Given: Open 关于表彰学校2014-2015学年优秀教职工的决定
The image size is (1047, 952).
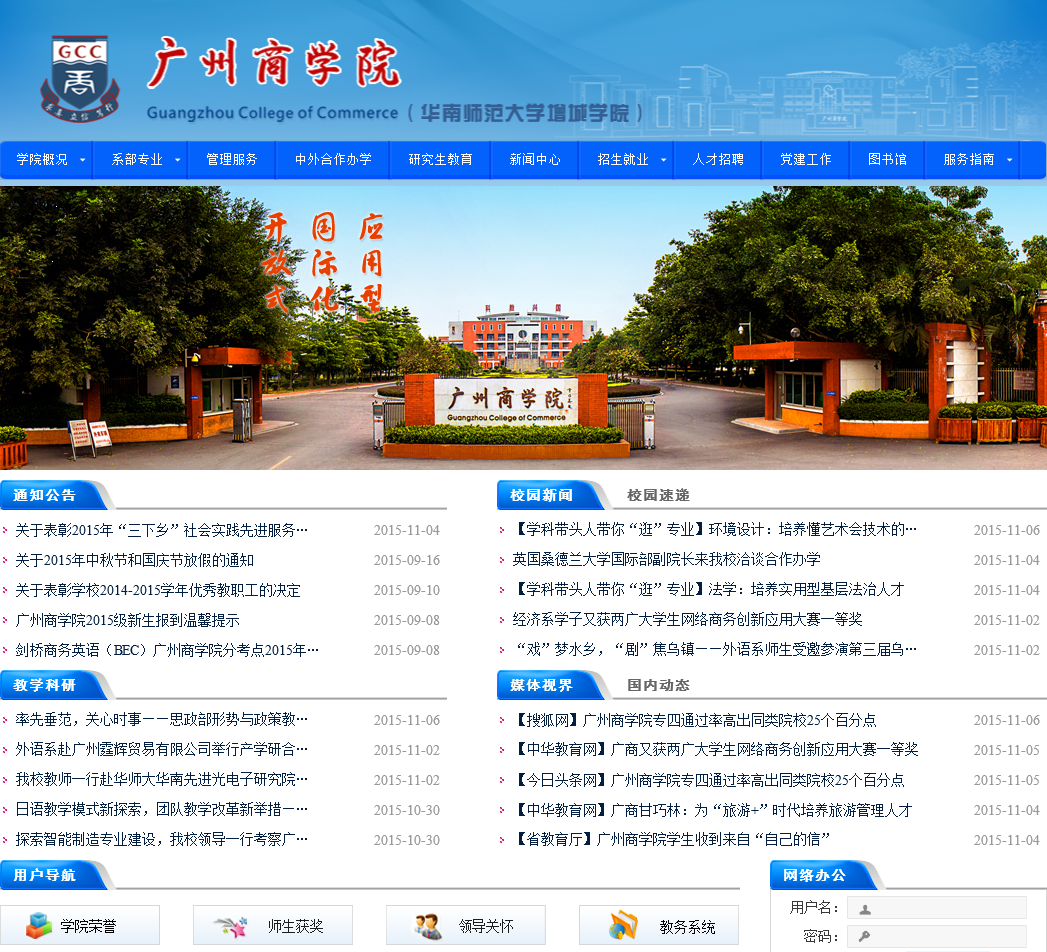Looking at the screenshot, I should [x=158, y=590].
